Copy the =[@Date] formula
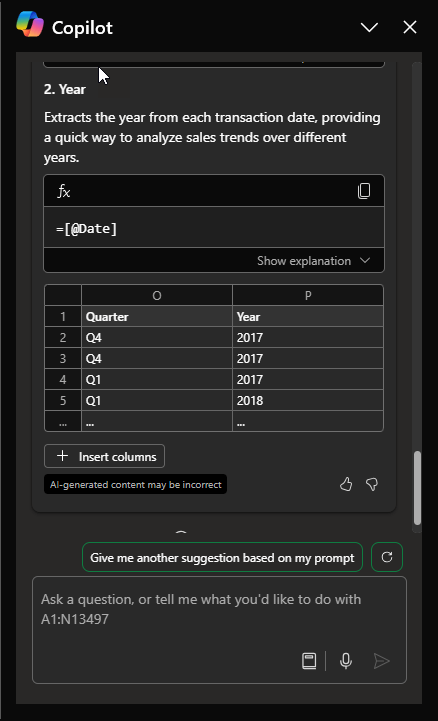 (x=364, y=191)
